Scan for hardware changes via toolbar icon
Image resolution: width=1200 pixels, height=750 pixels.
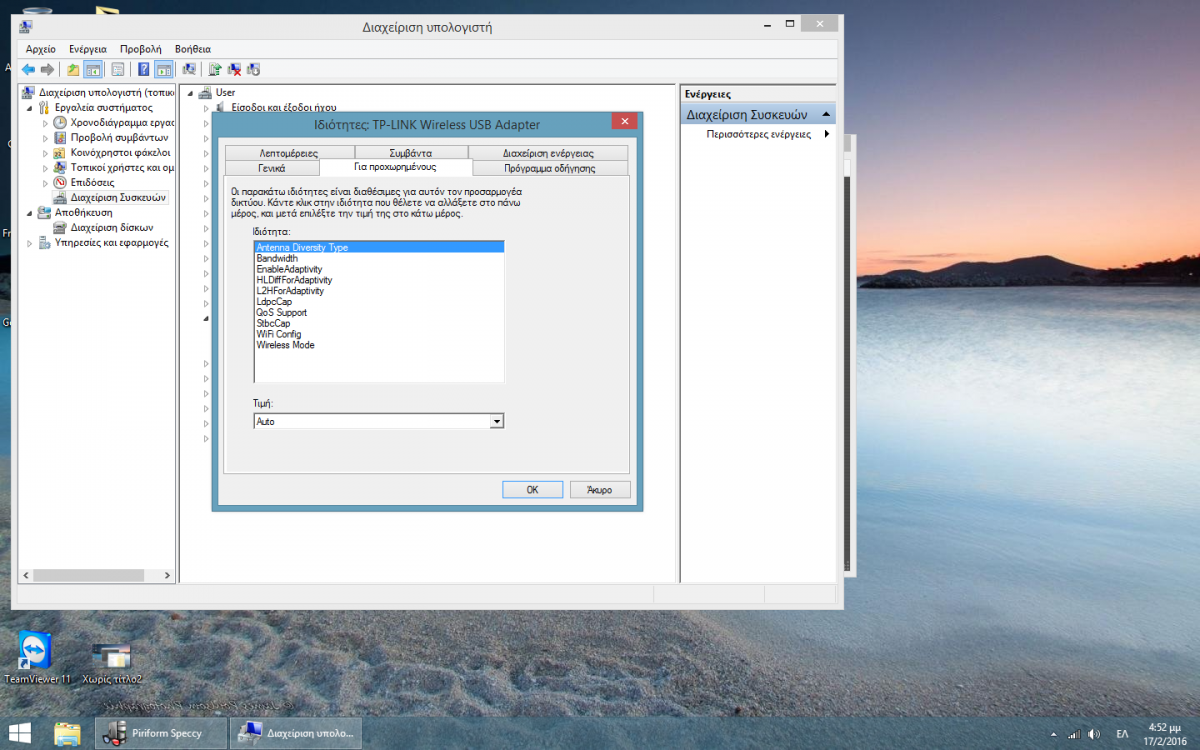point(189,69)
